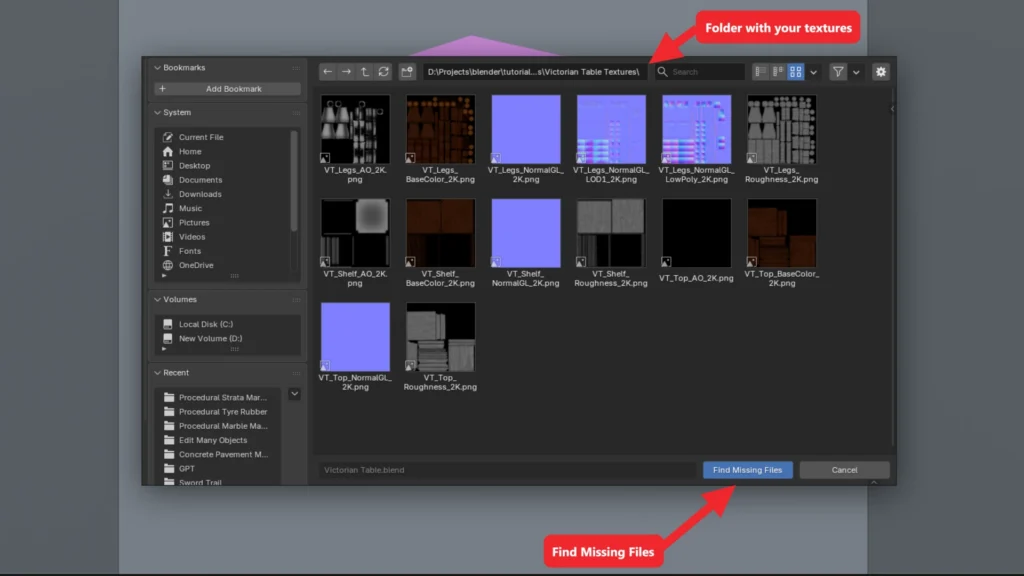Select VT_Legs_NormalGL_LowPoly_2K.png thumbnail
Viewport: 1024px width, 576px height.
[697, 129]
